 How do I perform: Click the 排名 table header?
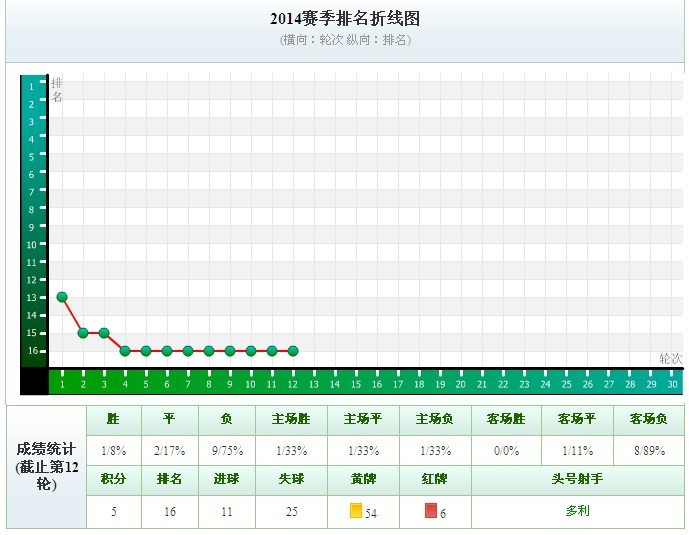coord(170,479)
